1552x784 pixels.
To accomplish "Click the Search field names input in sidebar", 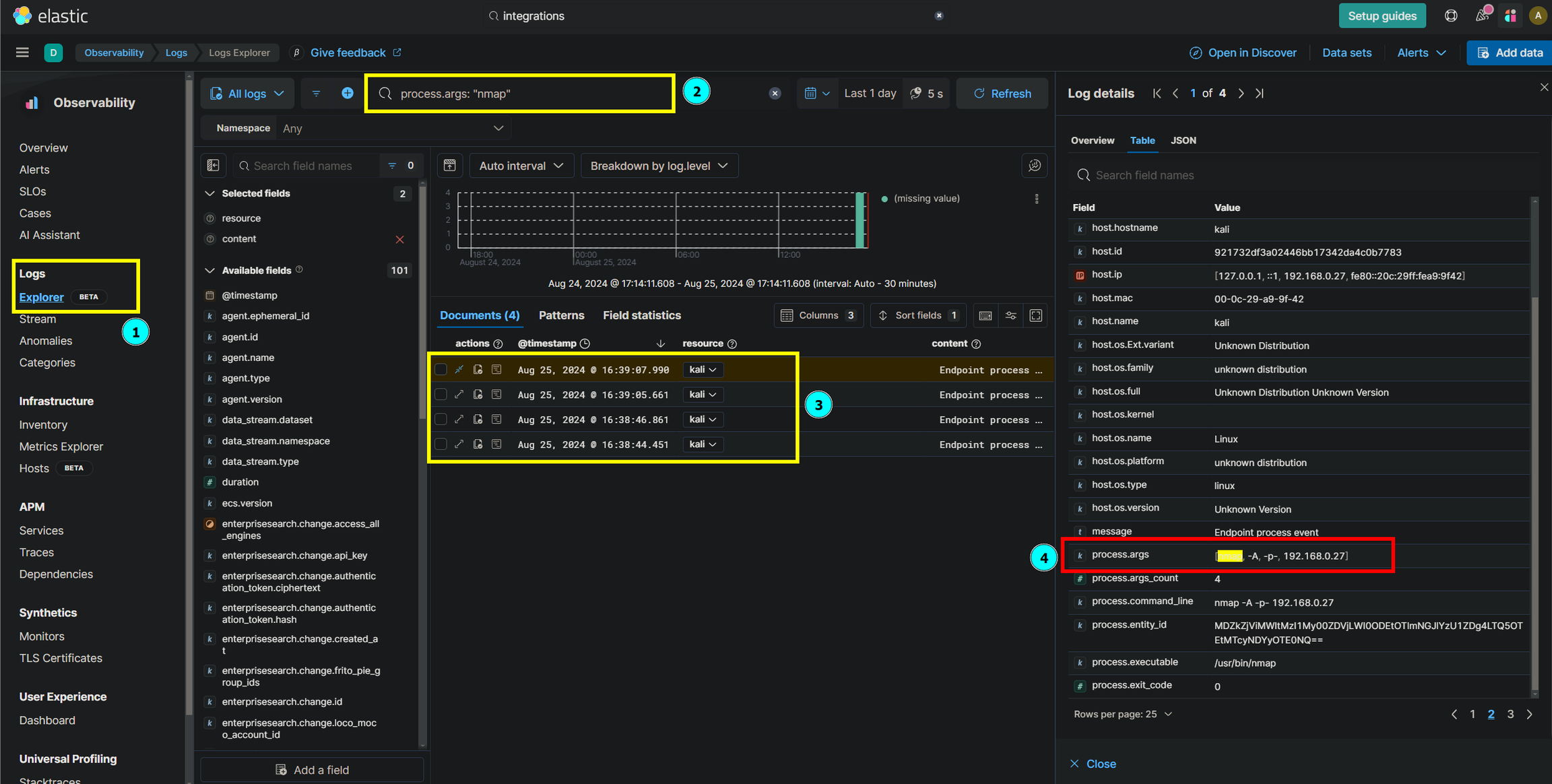I will click(306, 166).
